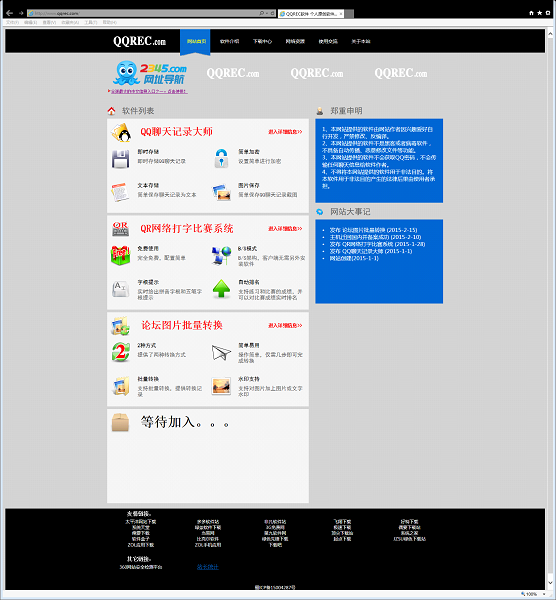This screenshot has width=556, height=600.
Task: Click the floppy disk 即时存储 icon
Action: [x=121, y=159]
